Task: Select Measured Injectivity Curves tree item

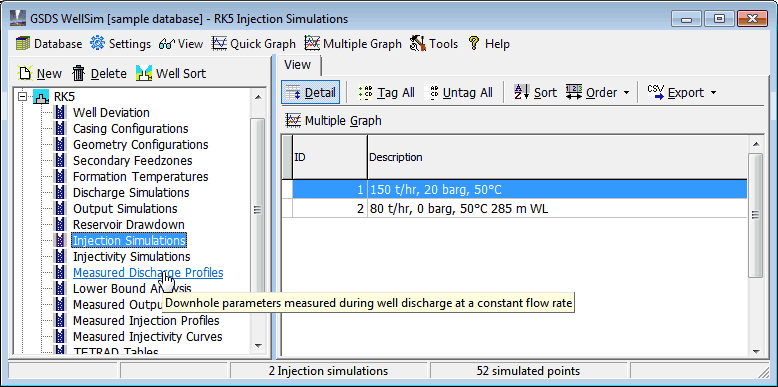Action: point(147,336)
